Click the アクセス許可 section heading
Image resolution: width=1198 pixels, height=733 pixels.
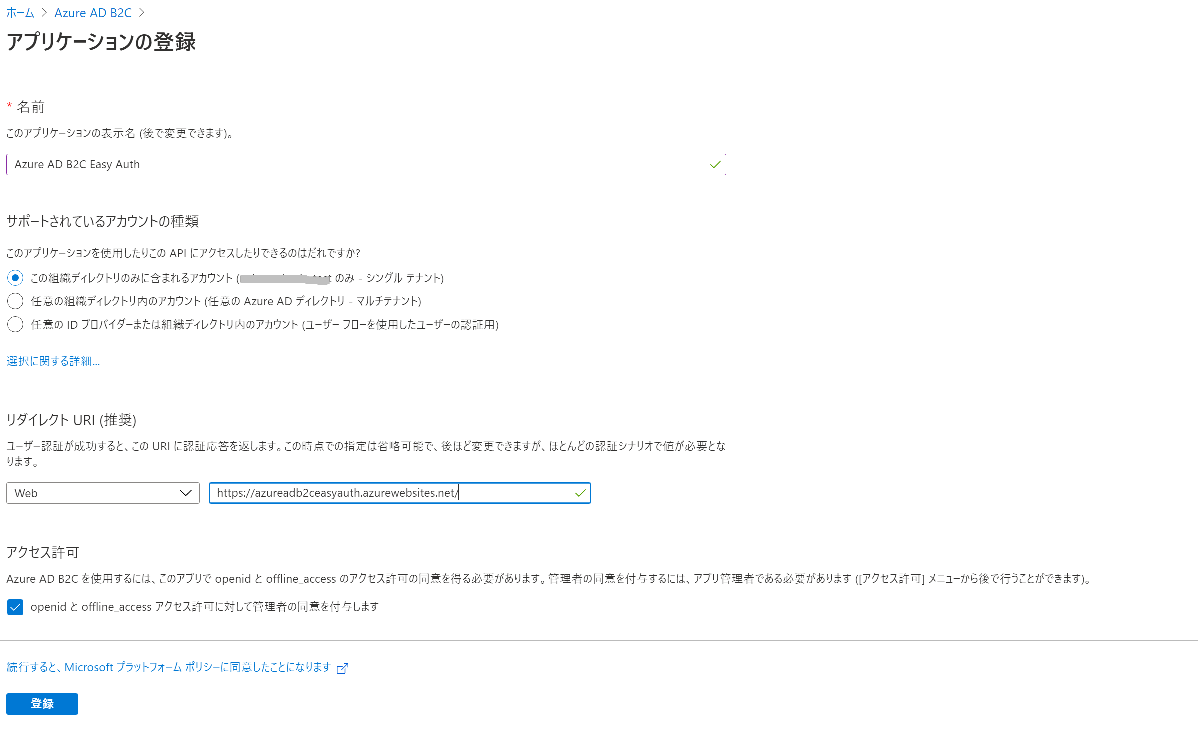[x=43, y=552]
